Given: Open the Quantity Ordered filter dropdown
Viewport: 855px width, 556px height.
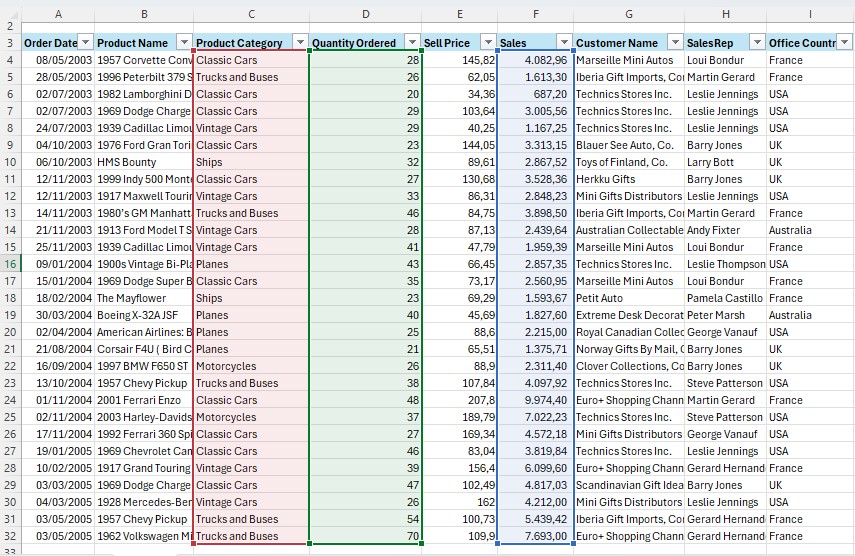Looking at the screenshot, I should click(412, 43).
